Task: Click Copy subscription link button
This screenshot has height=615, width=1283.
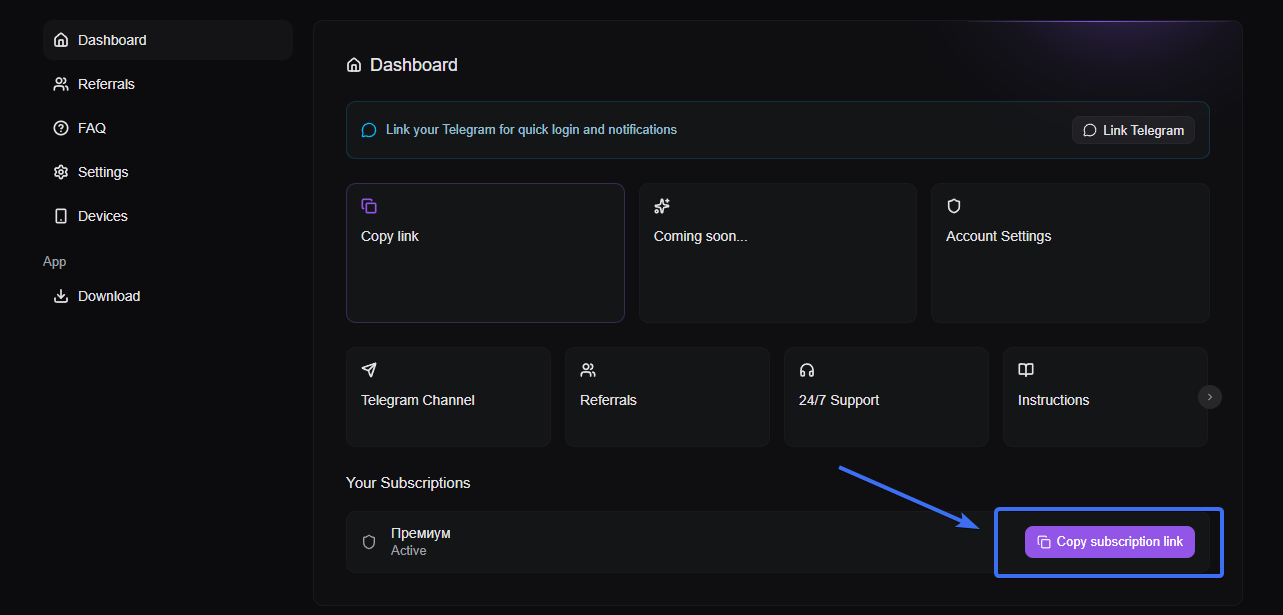Action: click(1110, 542)
